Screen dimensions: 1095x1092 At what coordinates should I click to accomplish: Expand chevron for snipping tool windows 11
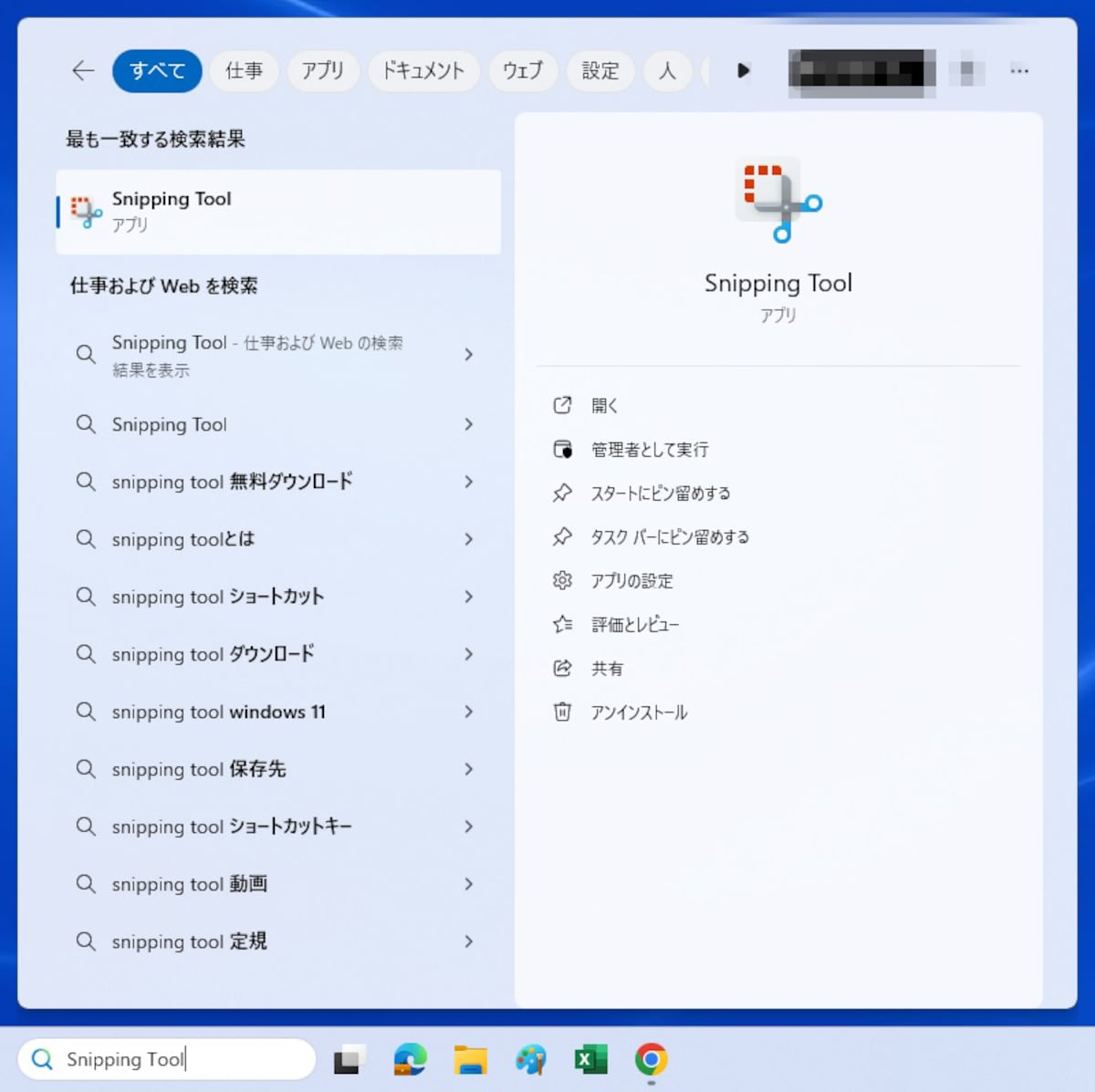click(x=469, y=712)
